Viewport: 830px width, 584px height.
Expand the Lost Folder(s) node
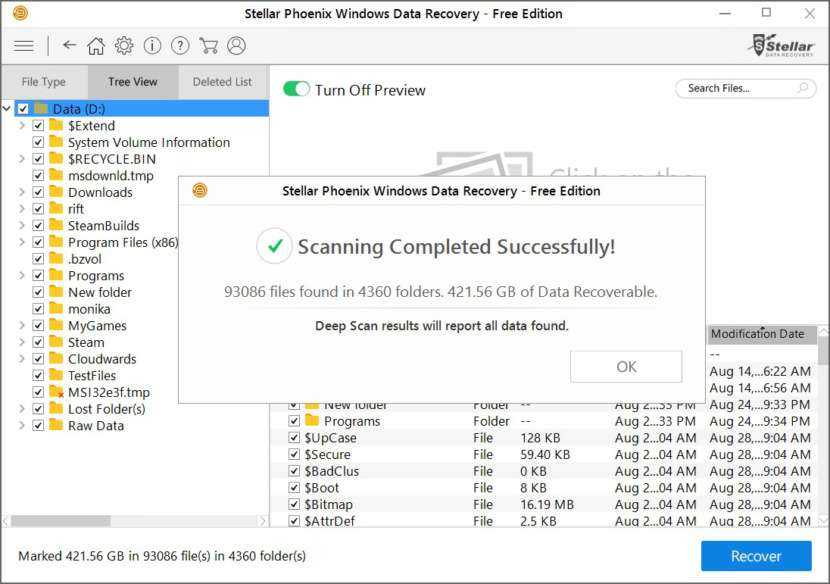click(x=22, y=409)
